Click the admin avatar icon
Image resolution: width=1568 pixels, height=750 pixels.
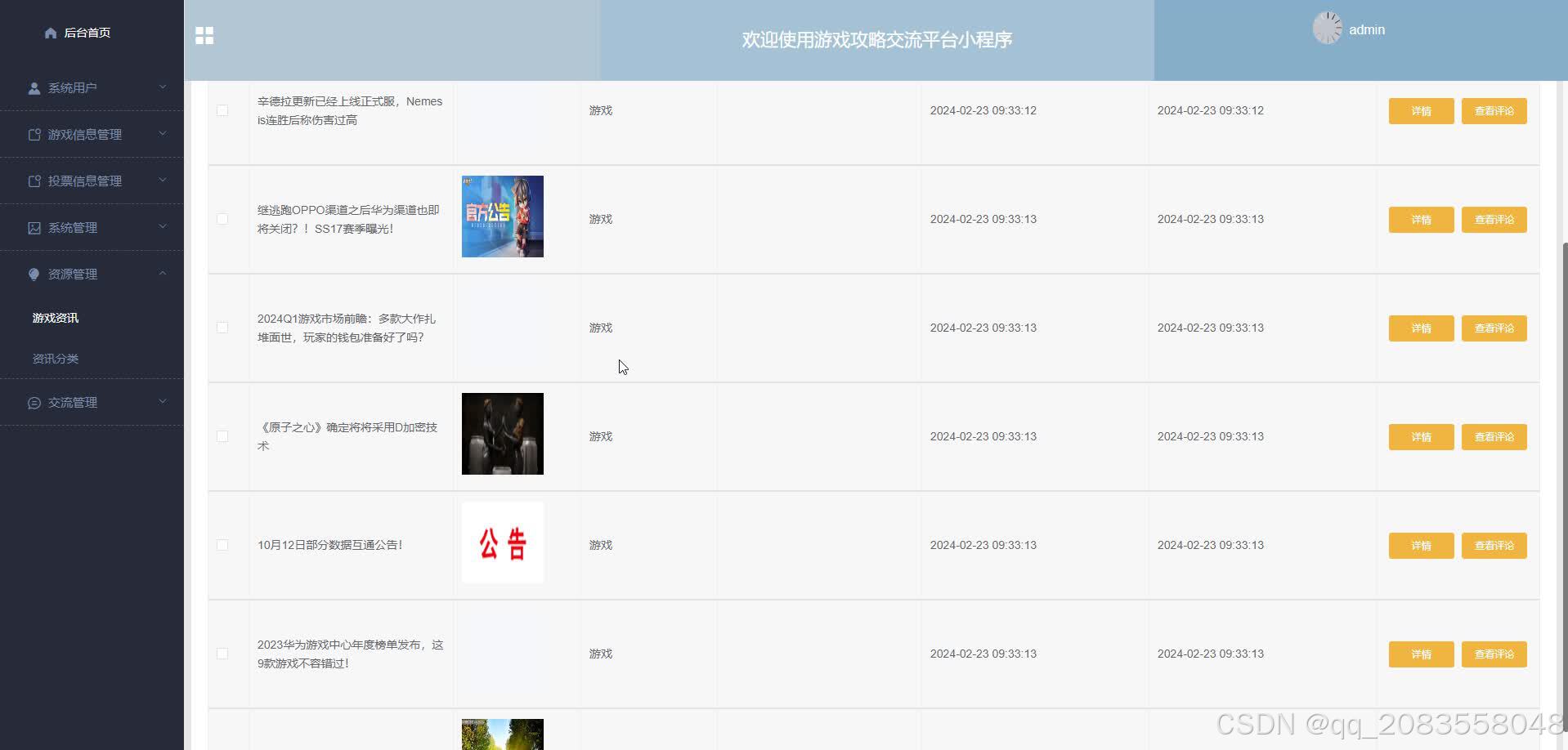click(x=1328, y=29)
